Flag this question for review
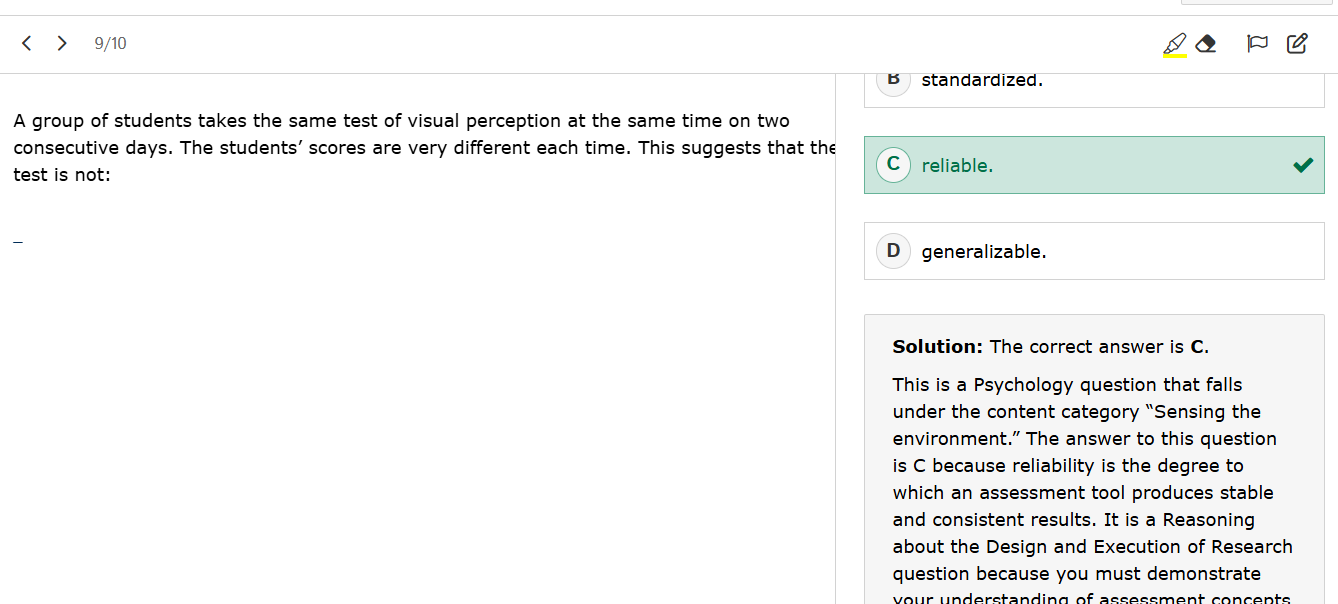The image size is (1338, 604). click(x=1257, y=44)
